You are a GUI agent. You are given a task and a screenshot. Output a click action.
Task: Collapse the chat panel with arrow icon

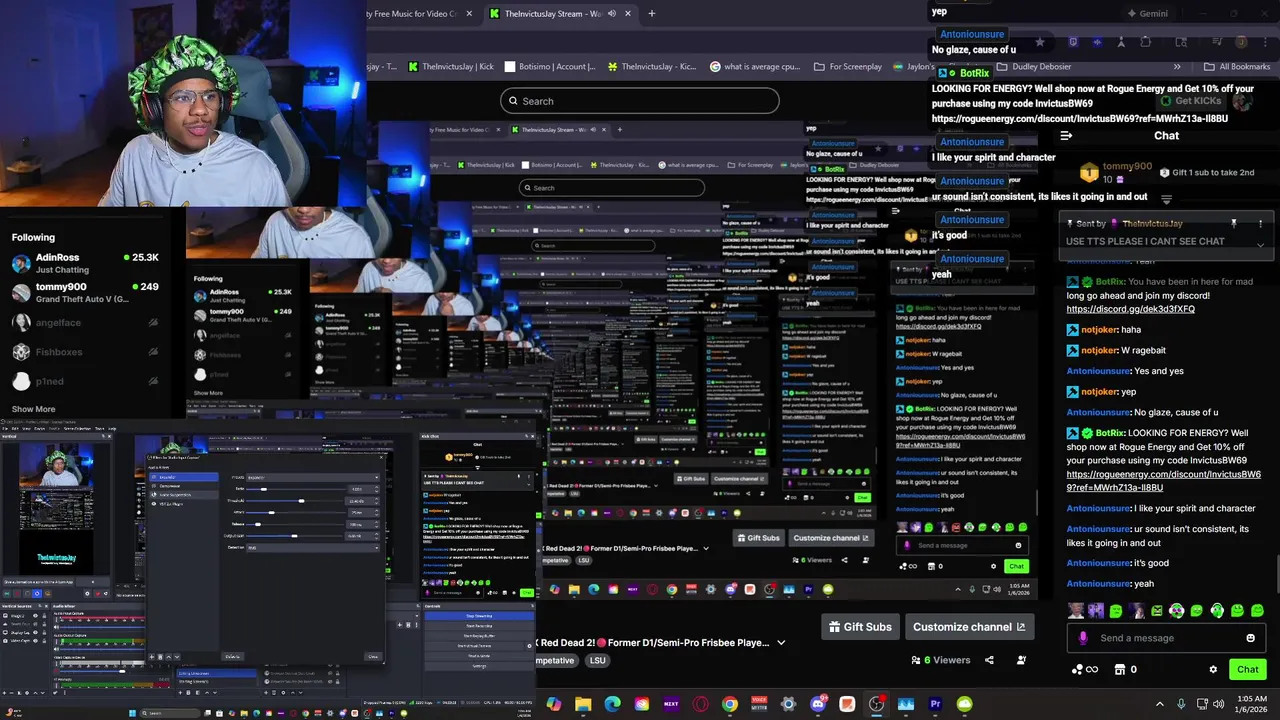point(1066,136)
